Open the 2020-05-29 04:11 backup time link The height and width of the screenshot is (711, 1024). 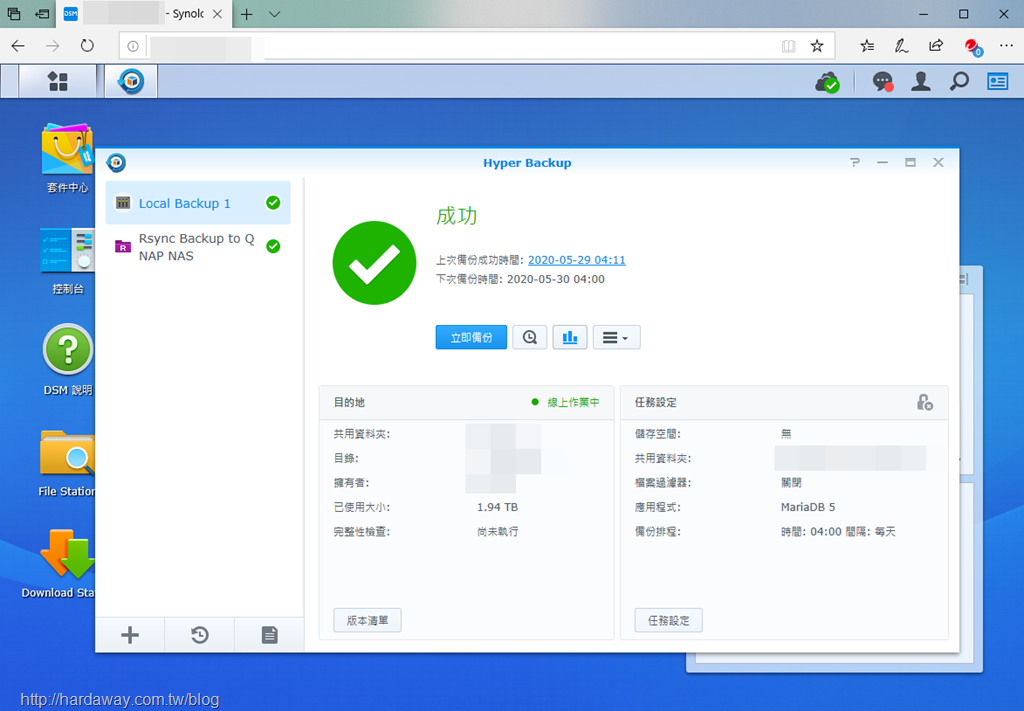point(577,260)
